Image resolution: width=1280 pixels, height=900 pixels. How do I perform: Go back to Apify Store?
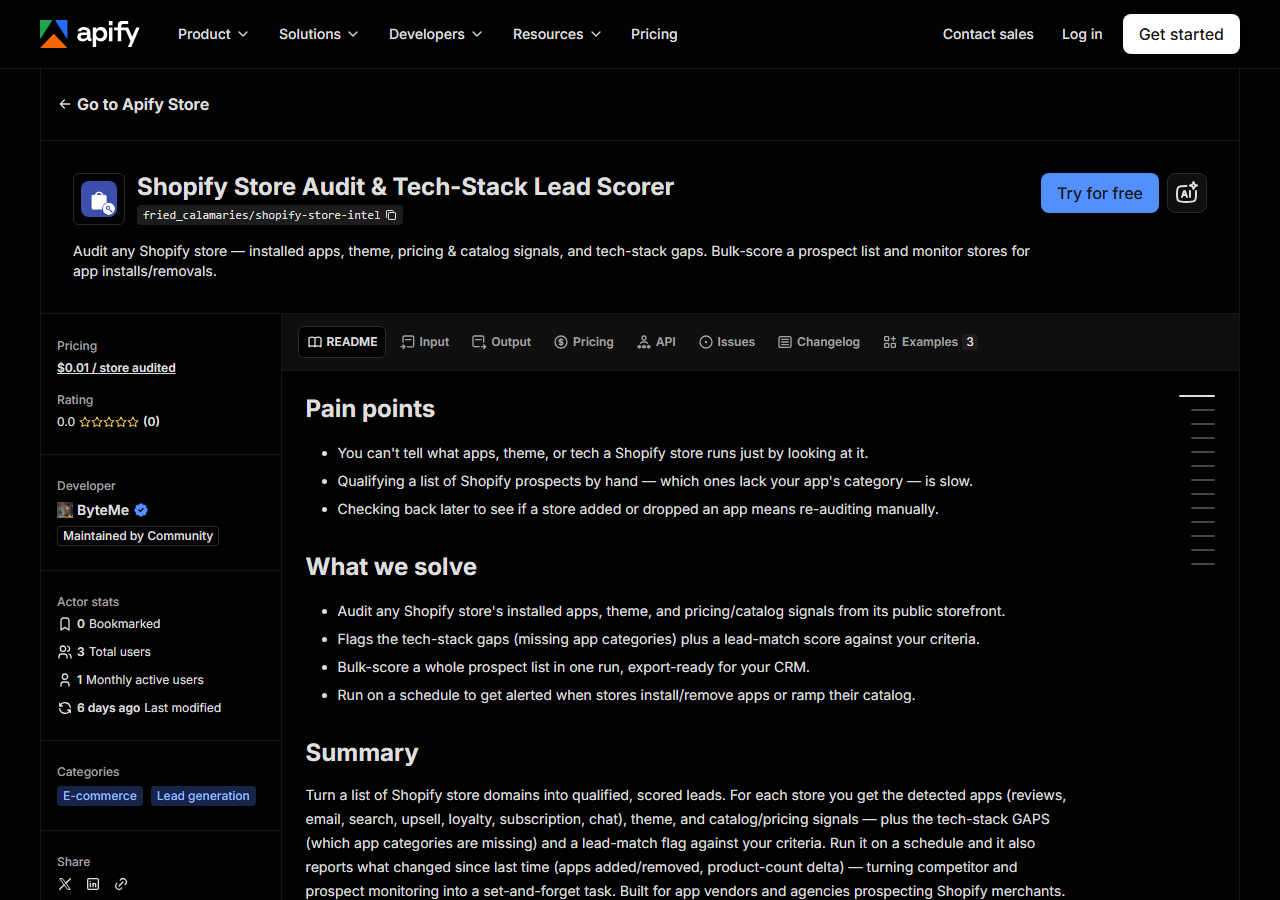point(134,104)
